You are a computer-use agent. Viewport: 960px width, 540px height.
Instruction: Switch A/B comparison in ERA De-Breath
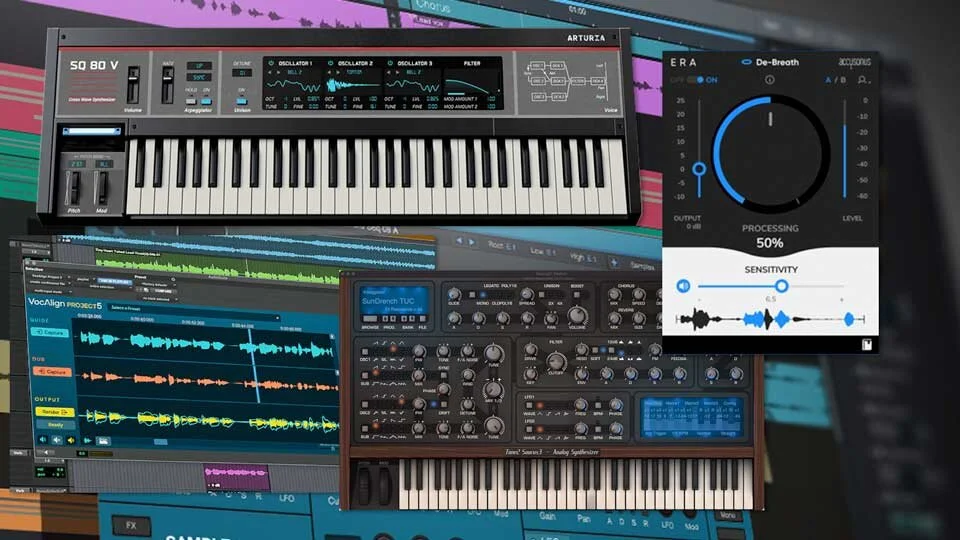[835, 80]
